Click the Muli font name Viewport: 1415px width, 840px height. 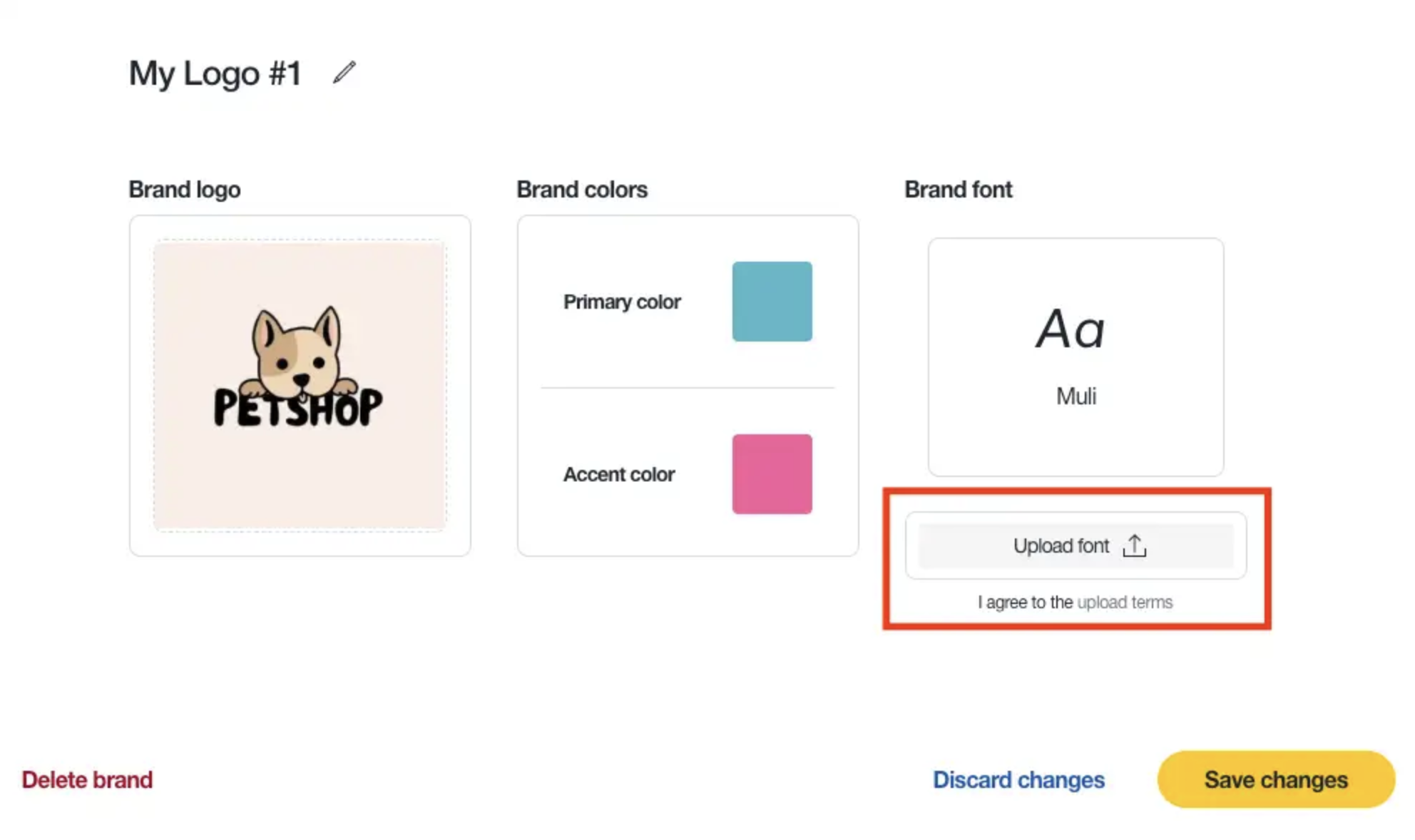pyautogui.click(x=1076, y=396)
